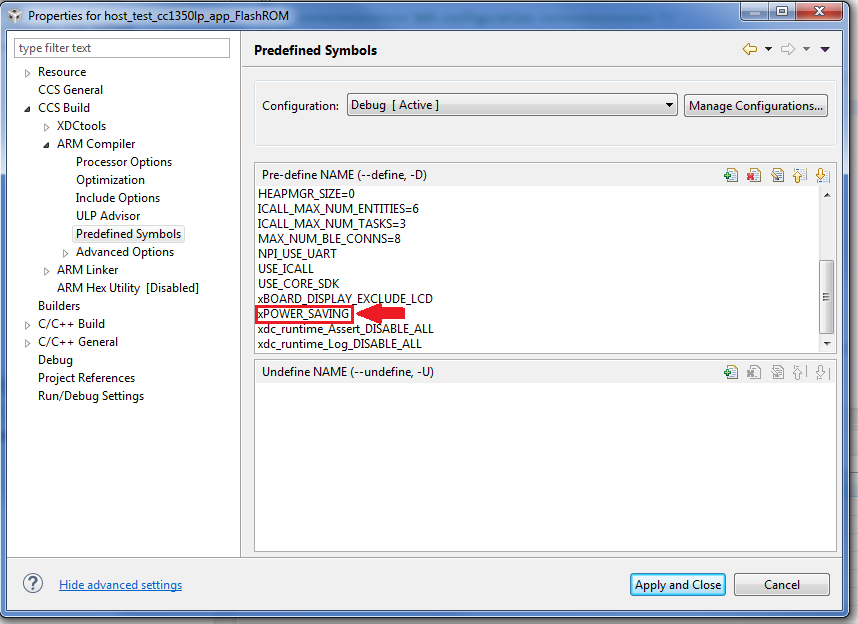The image size is (858, 624).
Task: Move pre-define symbol up
Action: click(x=799, y=175)
